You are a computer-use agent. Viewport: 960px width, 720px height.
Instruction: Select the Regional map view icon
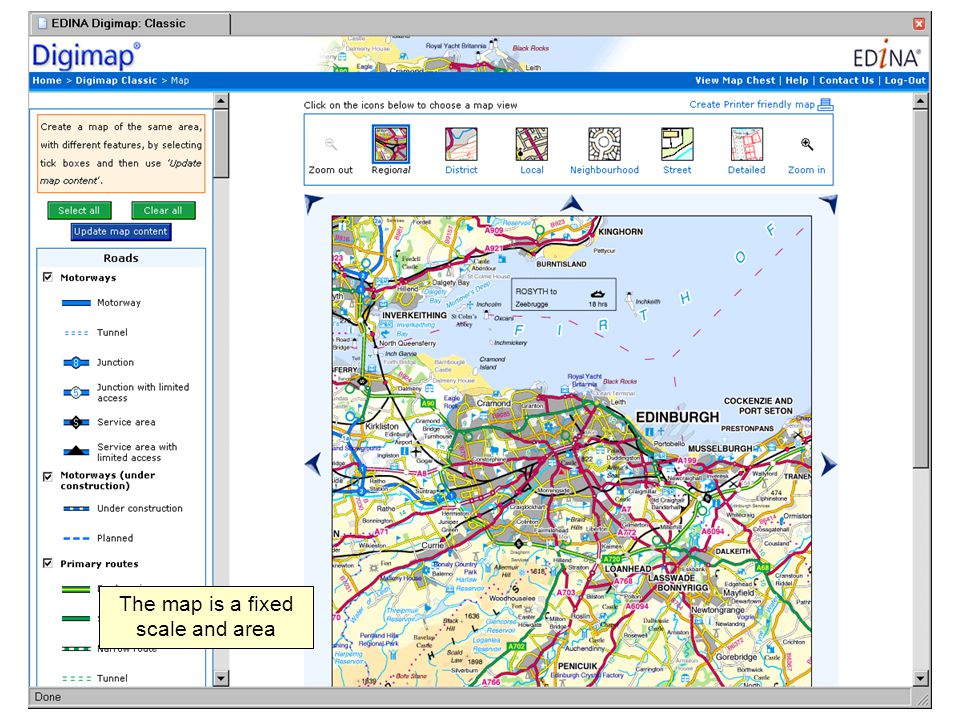tap(391, 144)
